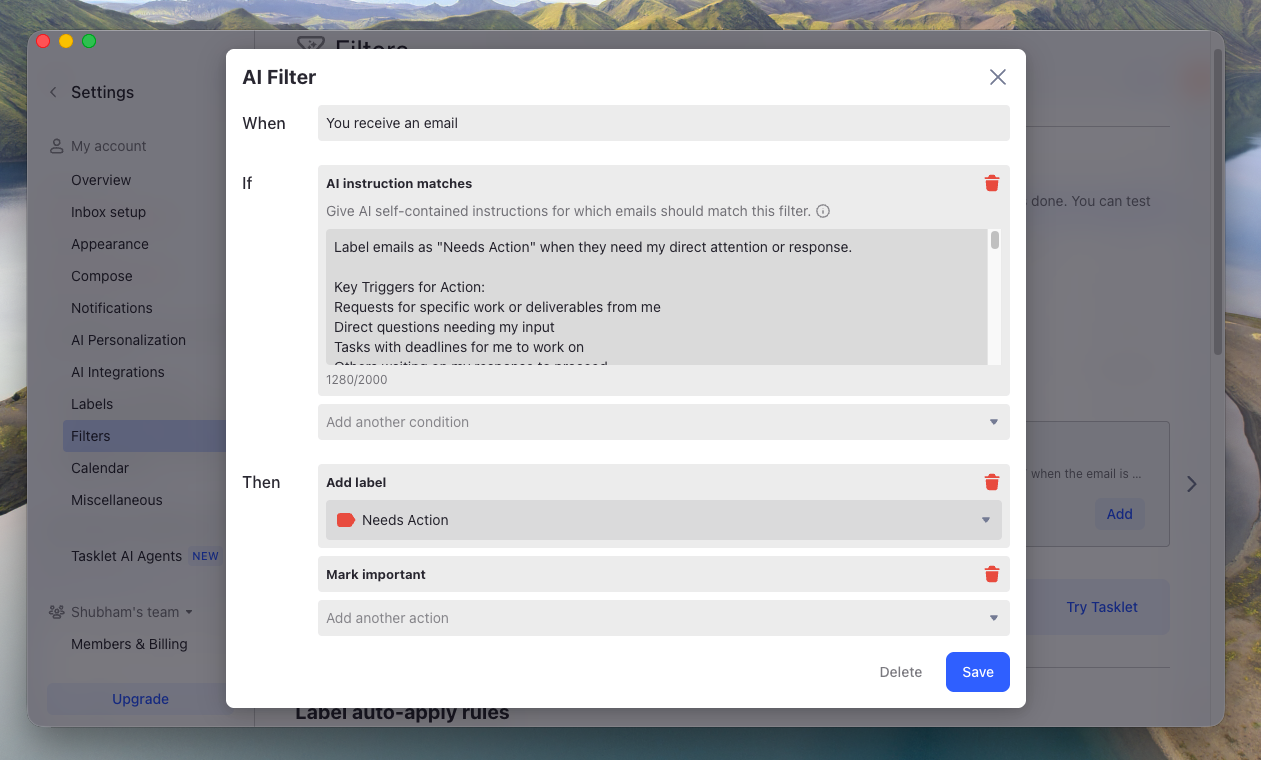Click the Upgrade button
1261x760 pixels.
140,699
